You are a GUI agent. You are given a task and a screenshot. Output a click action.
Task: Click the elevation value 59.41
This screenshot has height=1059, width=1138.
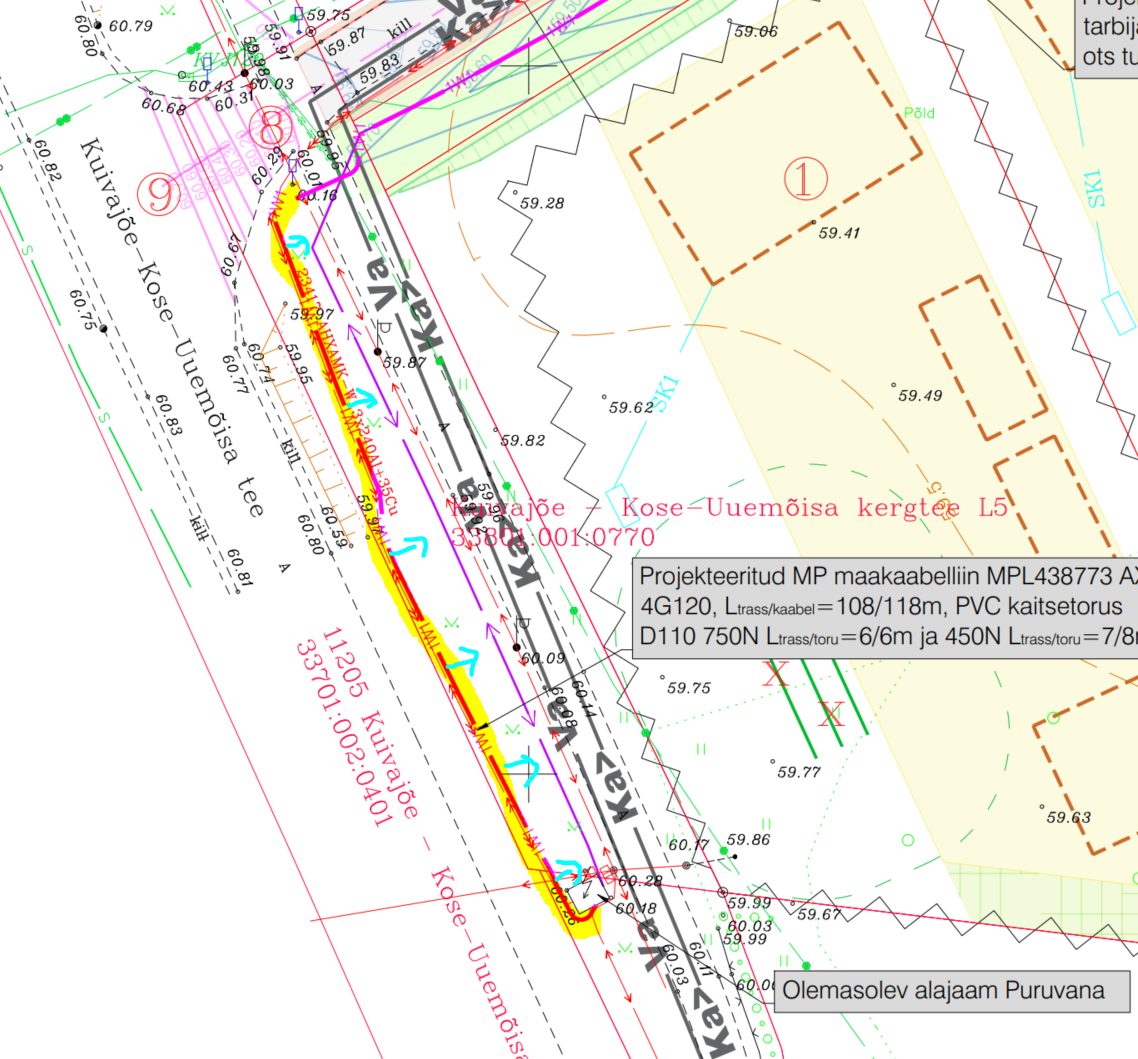(839, 233)
